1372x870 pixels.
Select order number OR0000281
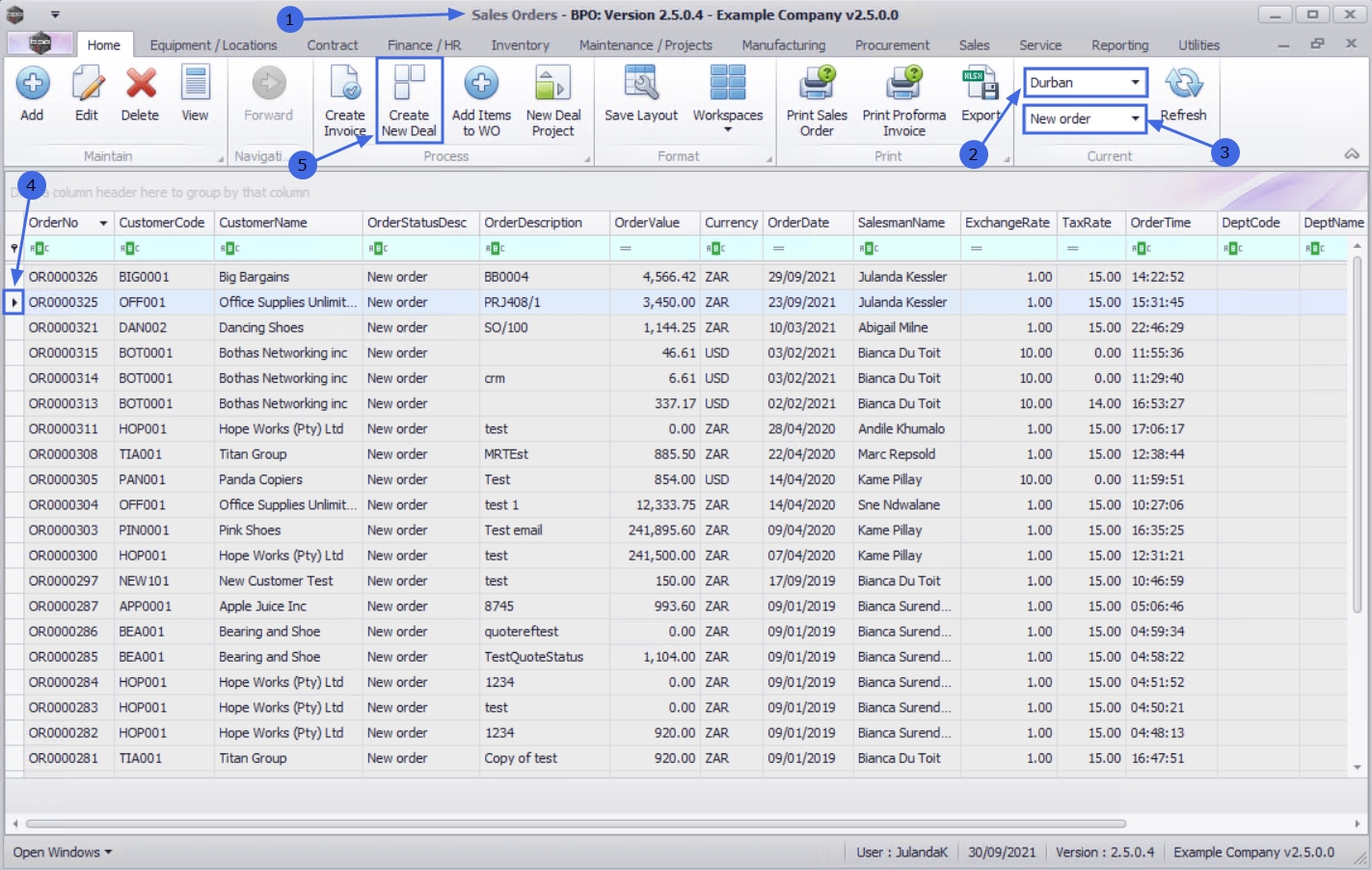[x=63, y=758]
